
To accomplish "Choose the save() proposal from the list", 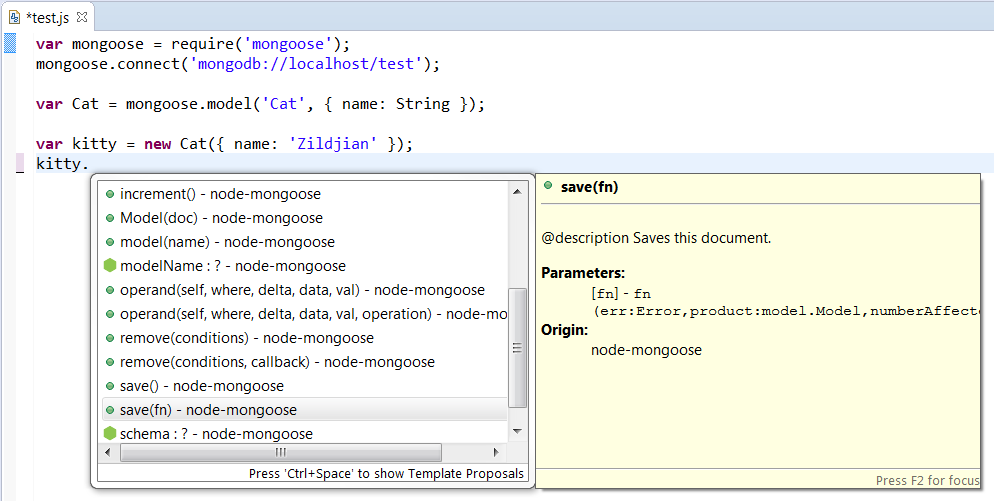I will pyautogui.click(x=201, y=386).
